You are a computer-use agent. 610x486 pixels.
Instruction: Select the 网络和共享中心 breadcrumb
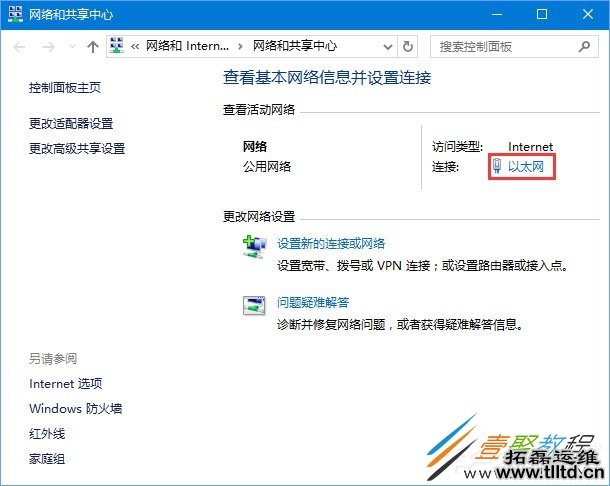click(294, 46)
